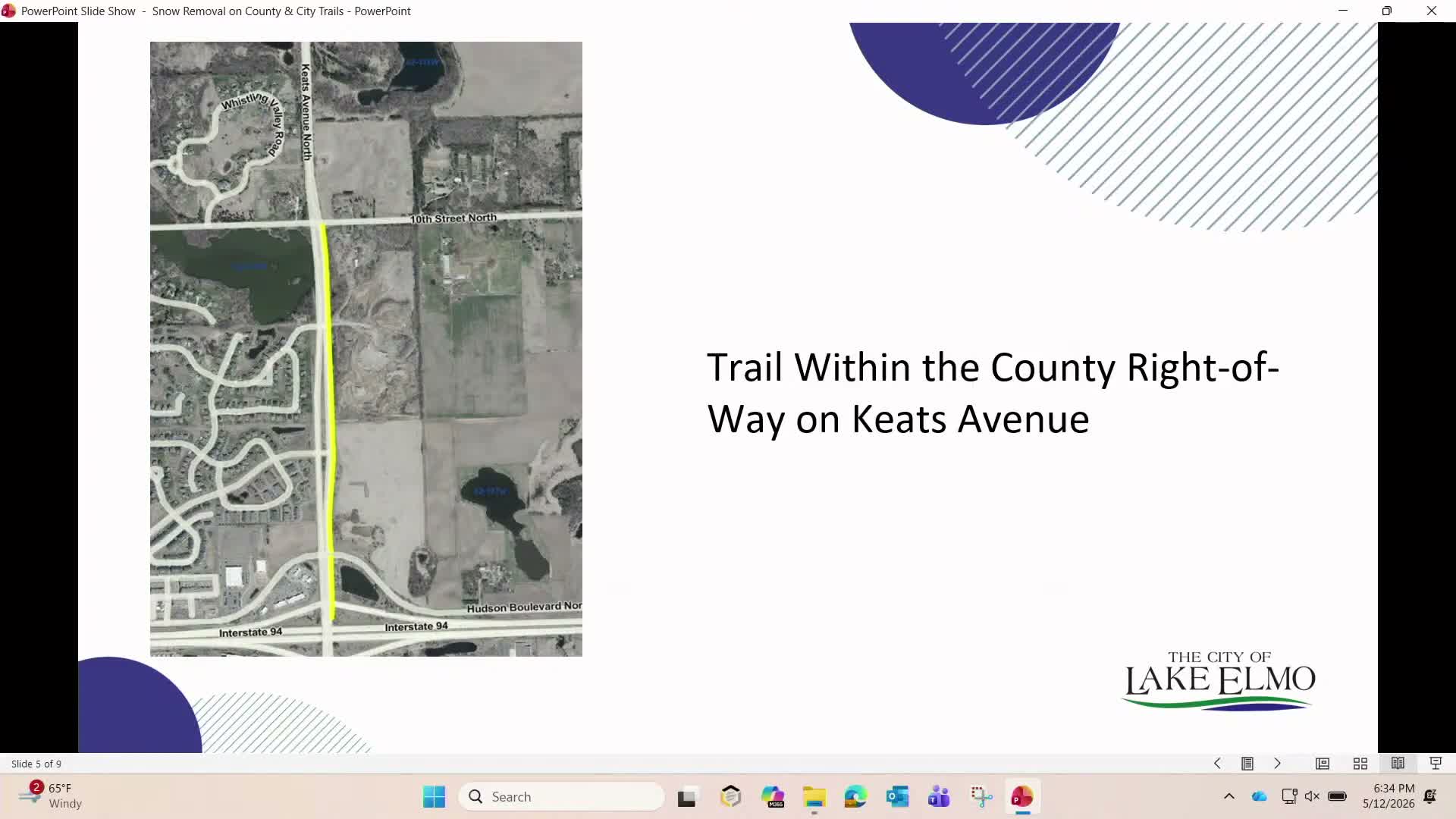The image size is (1456, 819).
Task: Click the Keats Avenue aerial map image
Action: pos(366,349)
